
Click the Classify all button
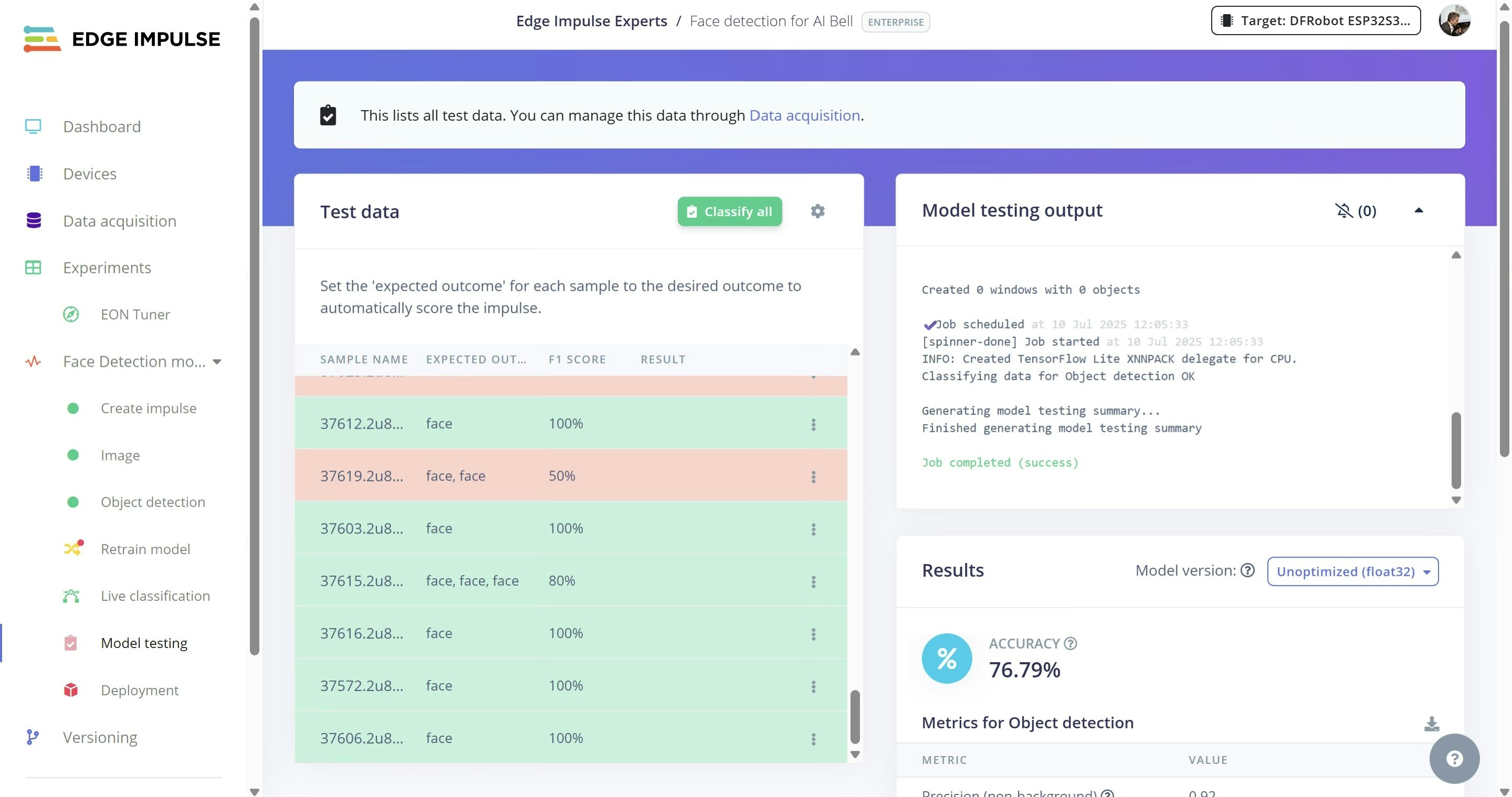pyautogui.click(x=729, y=212)
